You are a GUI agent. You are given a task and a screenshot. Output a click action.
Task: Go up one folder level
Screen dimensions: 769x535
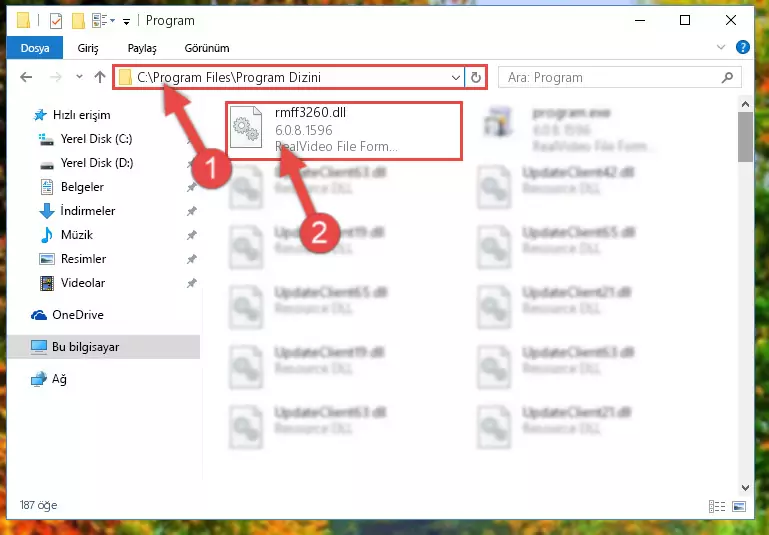[x=100, y=77]
